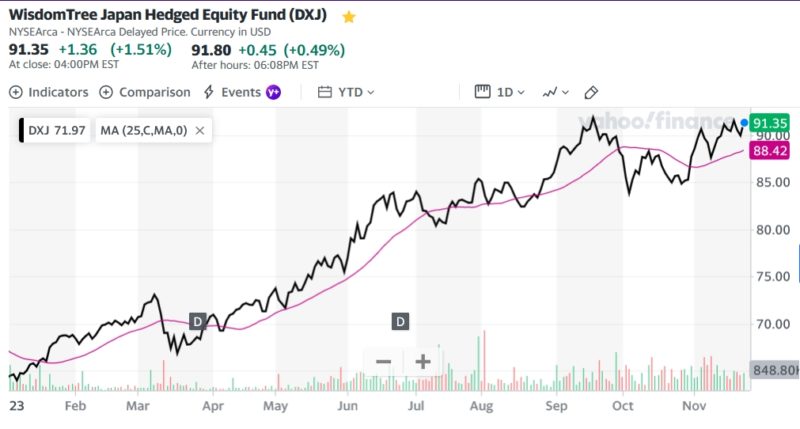Remove the MA (25,C,MA,0) indicator
The height and width of the screenshot is (429, 800).
coord(200,130)
